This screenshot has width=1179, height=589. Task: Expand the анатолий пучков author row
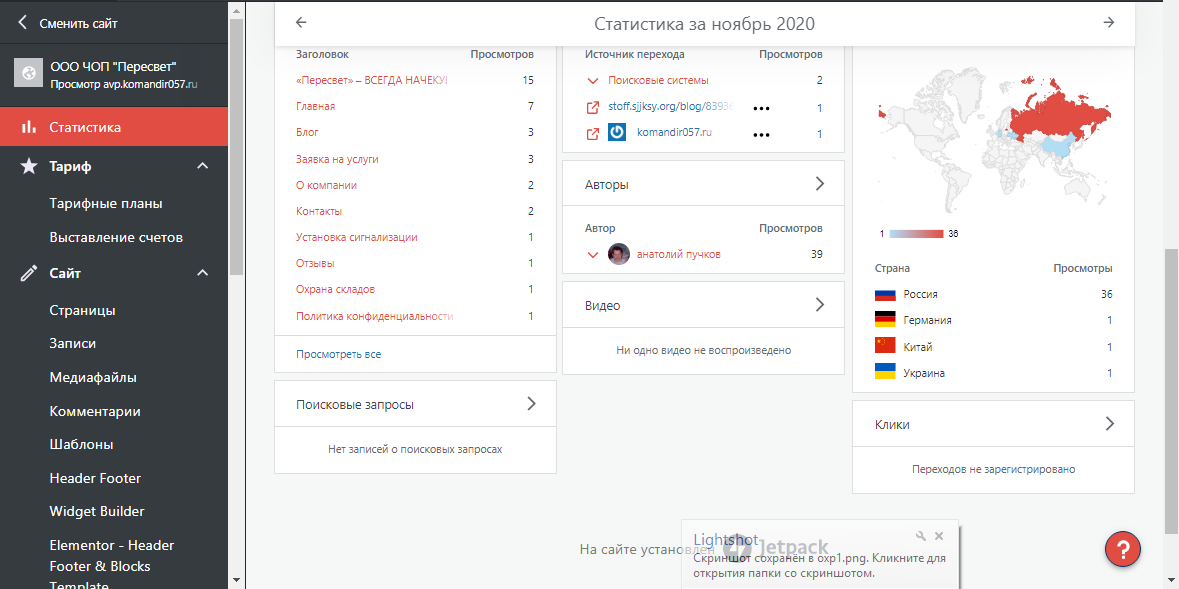coord(592,255)
